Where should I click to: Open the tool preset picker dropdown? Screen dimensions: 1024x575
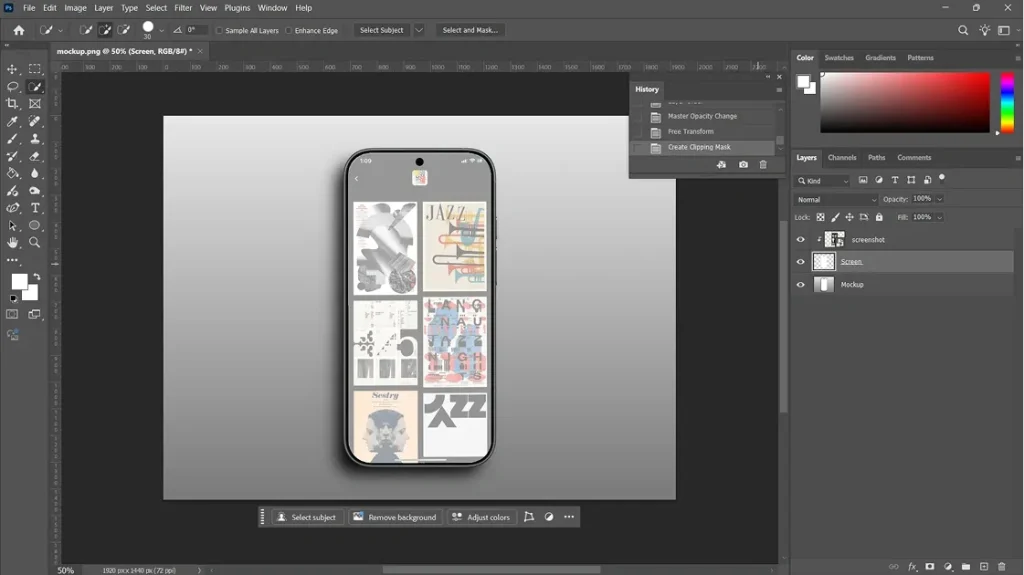pos(61,30)
